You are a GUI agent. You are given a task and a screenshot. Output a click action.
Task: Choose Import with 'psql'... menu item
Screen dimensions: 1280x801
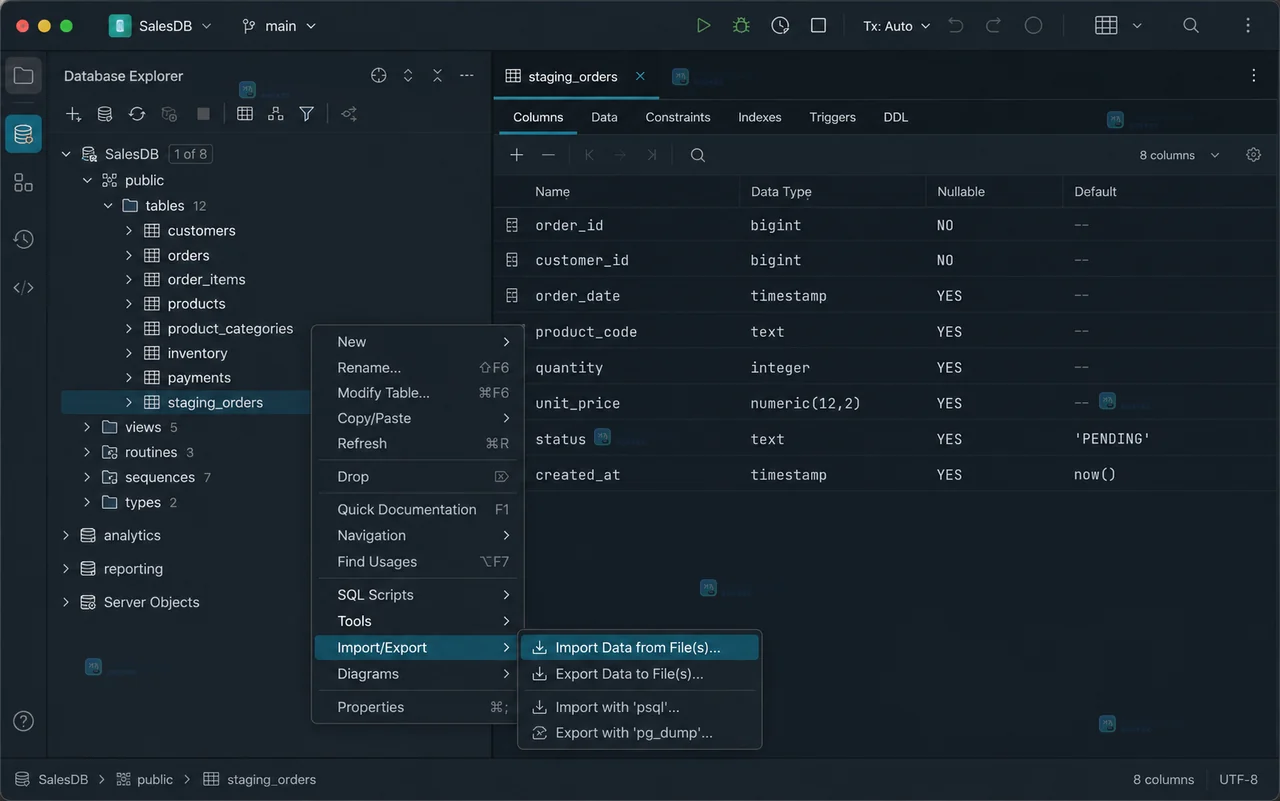[640, 707]
